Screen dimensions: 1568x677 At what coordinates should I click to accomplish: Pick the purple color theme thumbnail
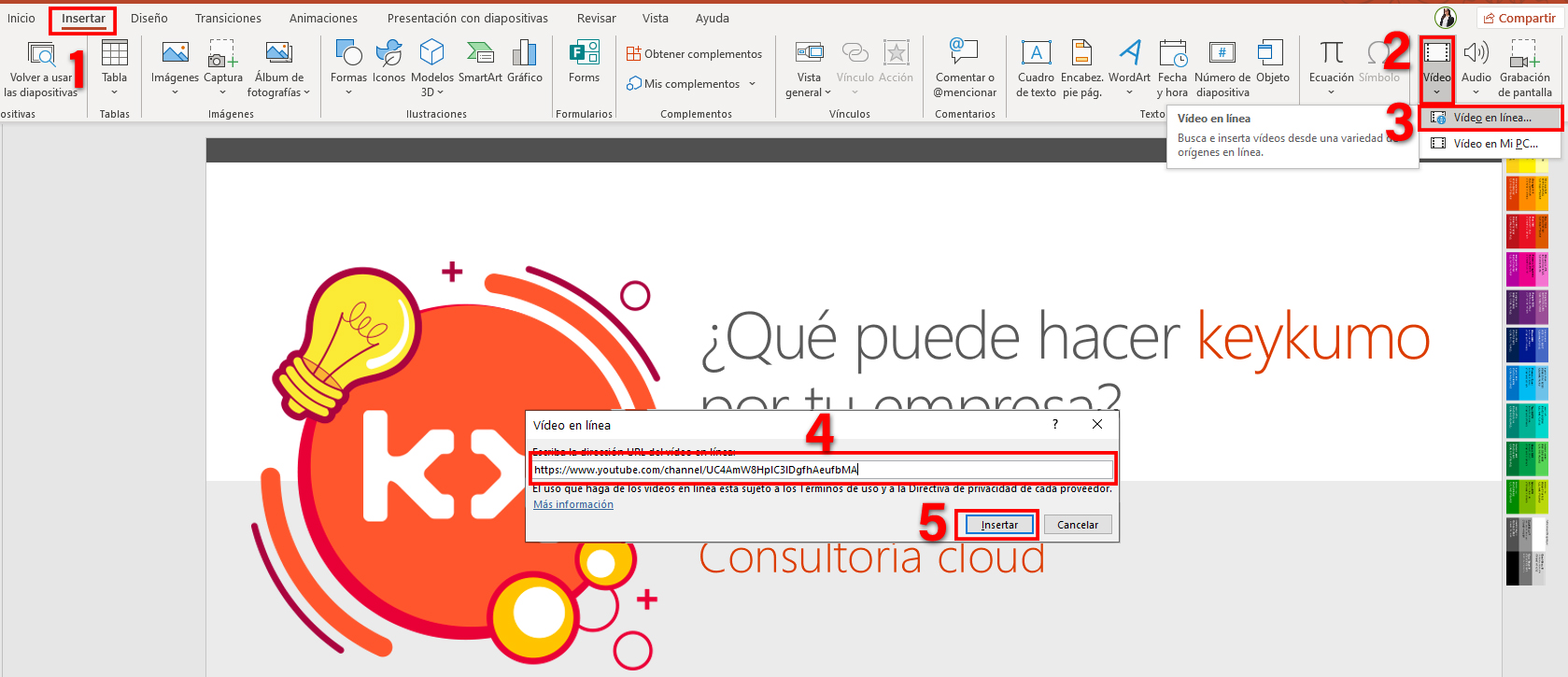coord(1527,307)
